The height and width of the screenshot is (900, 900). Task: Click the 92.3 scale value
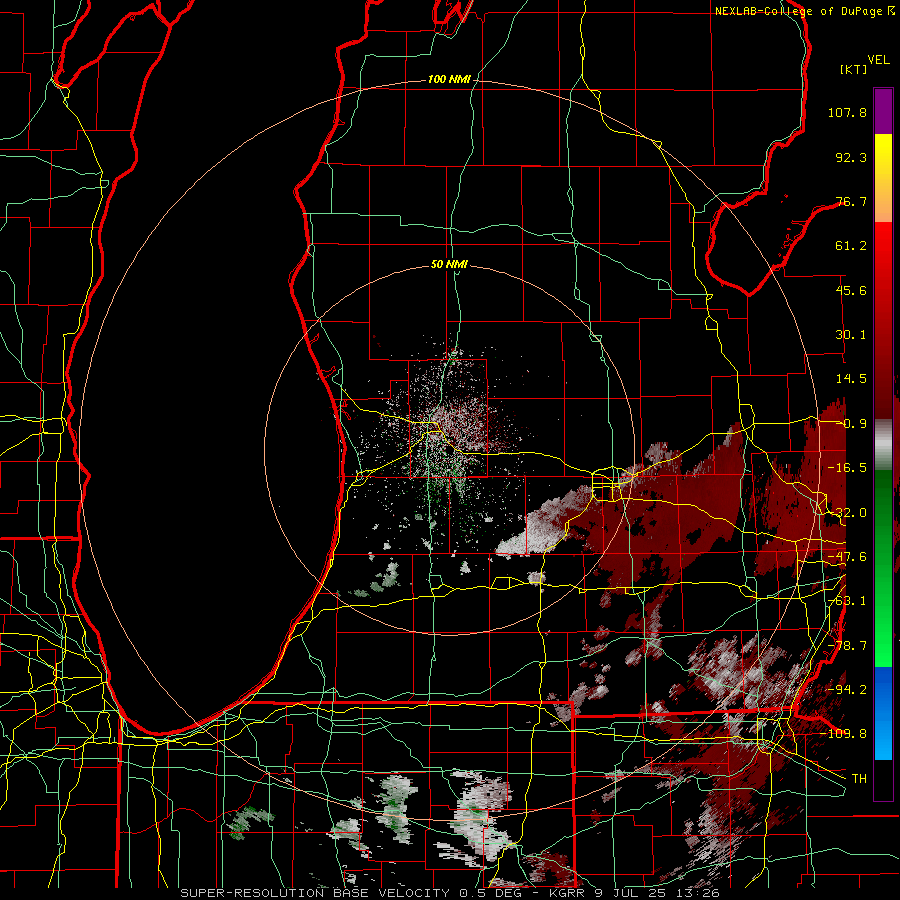pos(851,157)
